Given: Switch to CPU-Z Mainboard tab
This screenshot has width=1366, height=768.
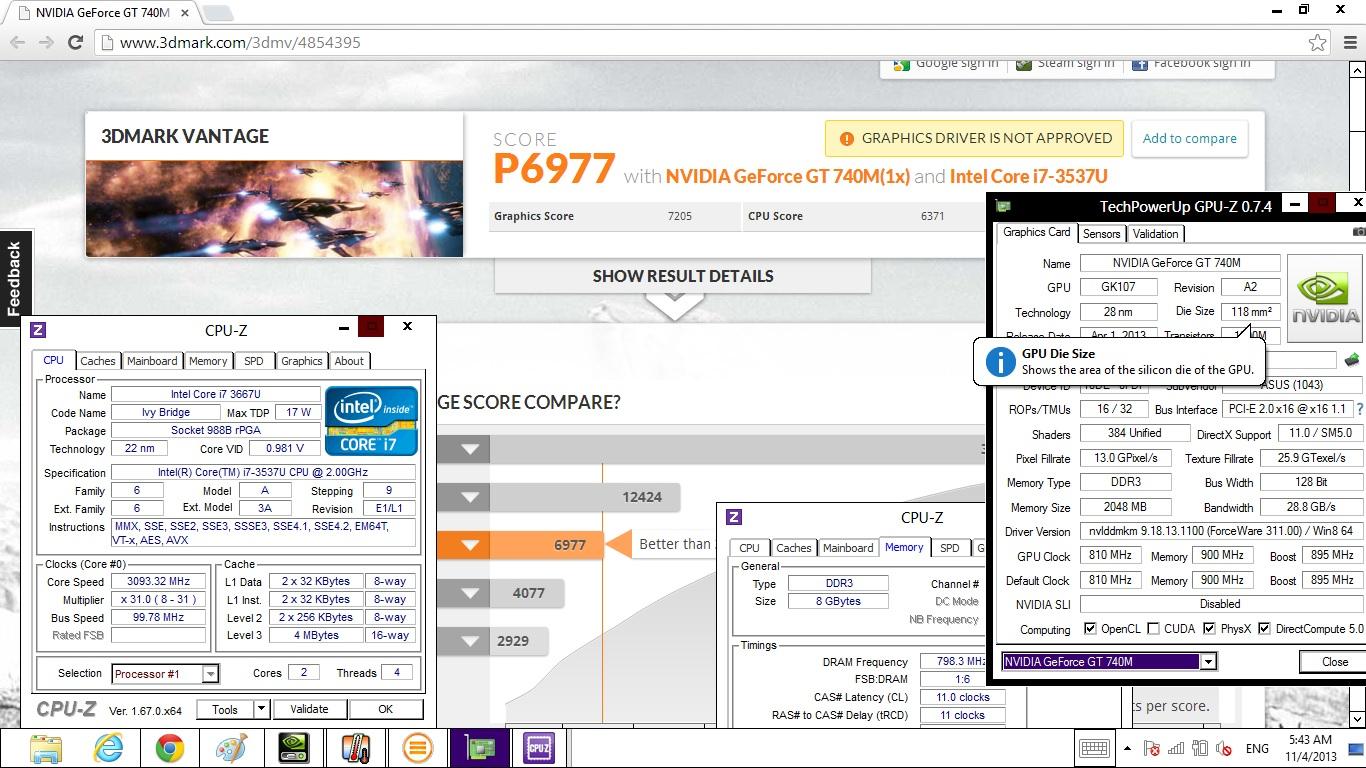Looking at the screenshot, I should coord(152,361).
